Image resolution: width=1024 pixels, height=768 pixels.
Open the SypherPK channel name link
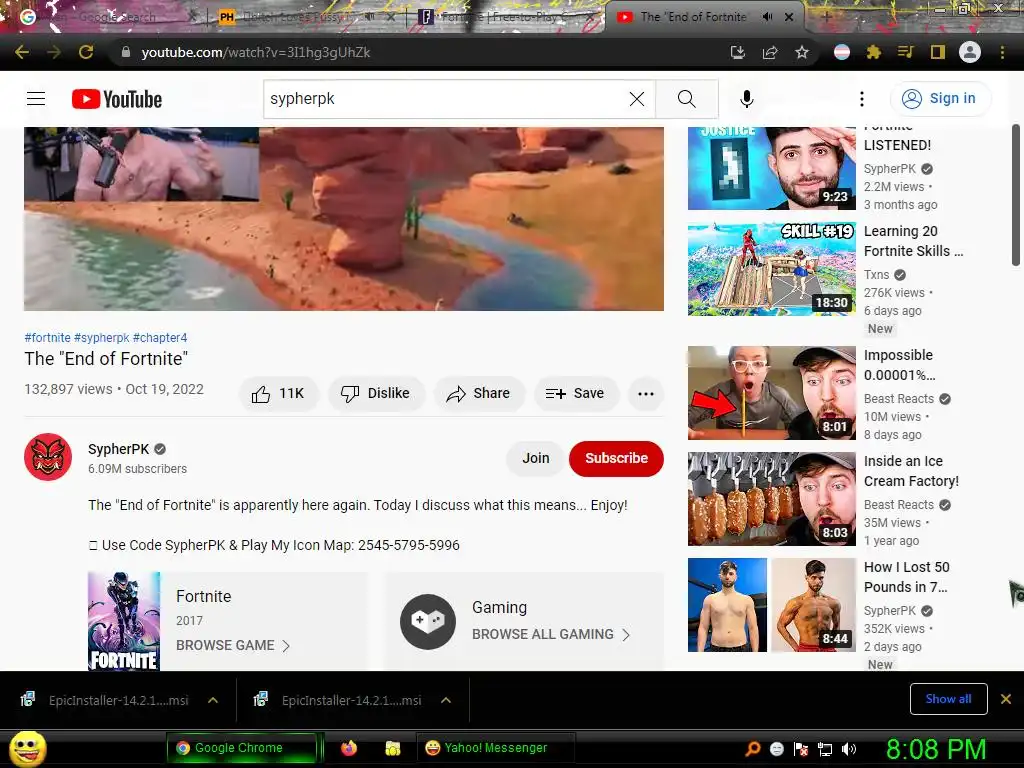click(119, 449)
